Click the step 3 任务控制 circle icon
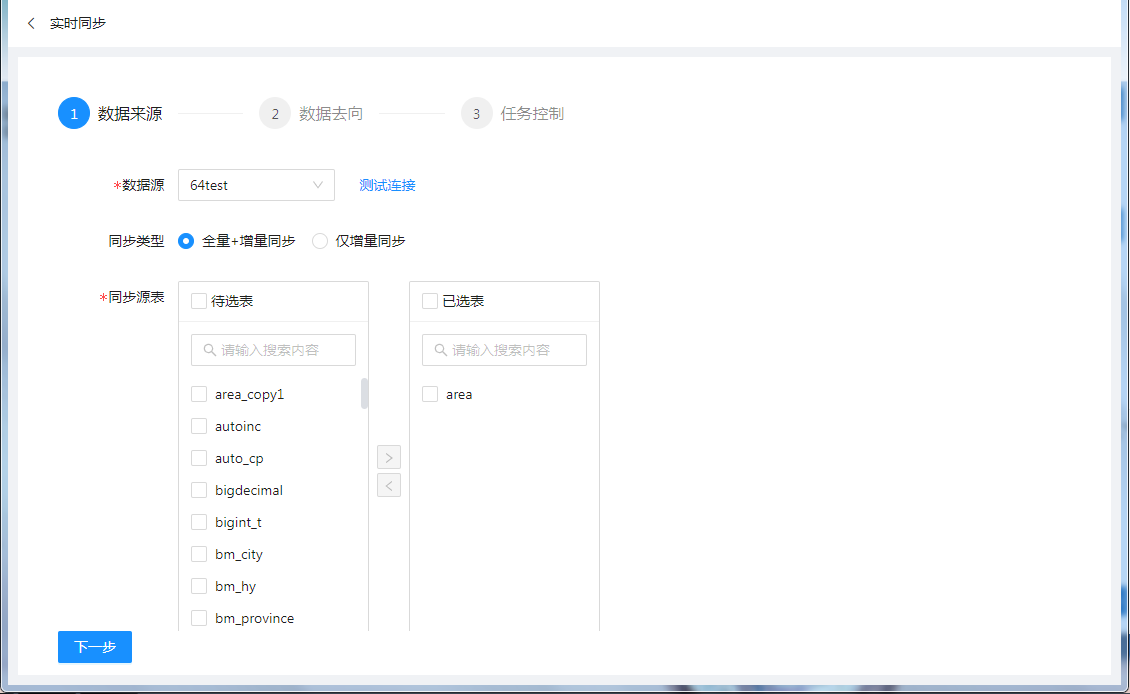Screen dimensions: 1130x694 477,114
